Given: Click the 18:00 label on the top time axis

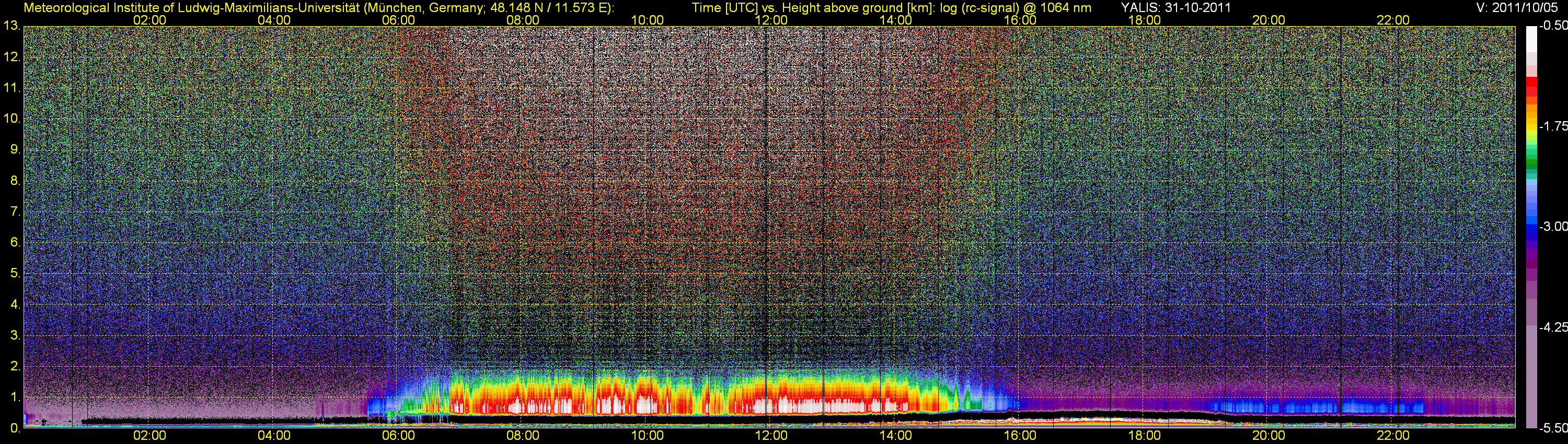Looking at the screenshot, I should click(x=1144, y=20).
